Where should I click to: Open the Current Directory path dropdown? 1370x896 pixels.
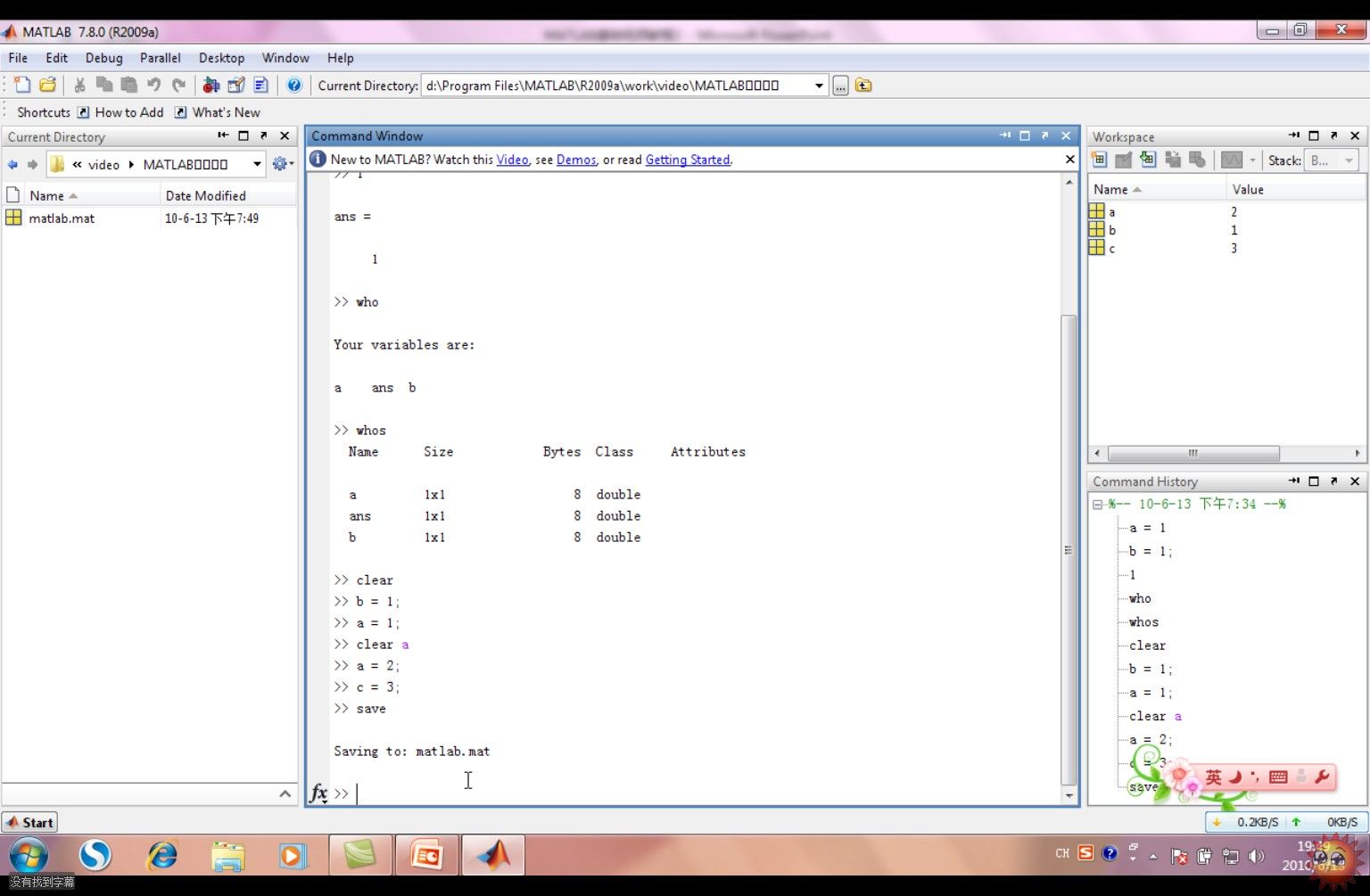[819, 86]
